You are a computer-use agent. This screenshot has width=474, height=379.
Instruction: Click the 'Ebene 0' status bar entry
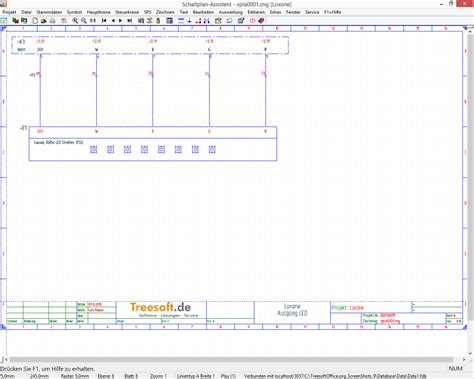(x=106, y=376)
